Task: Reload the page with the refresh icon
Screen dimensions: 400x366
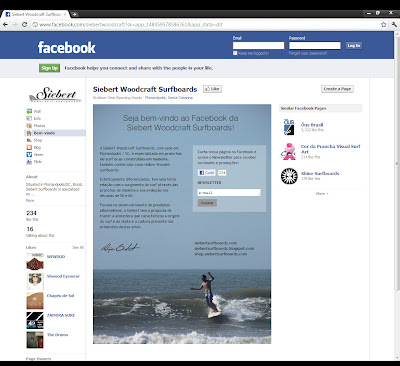Action: coord(24,25)
